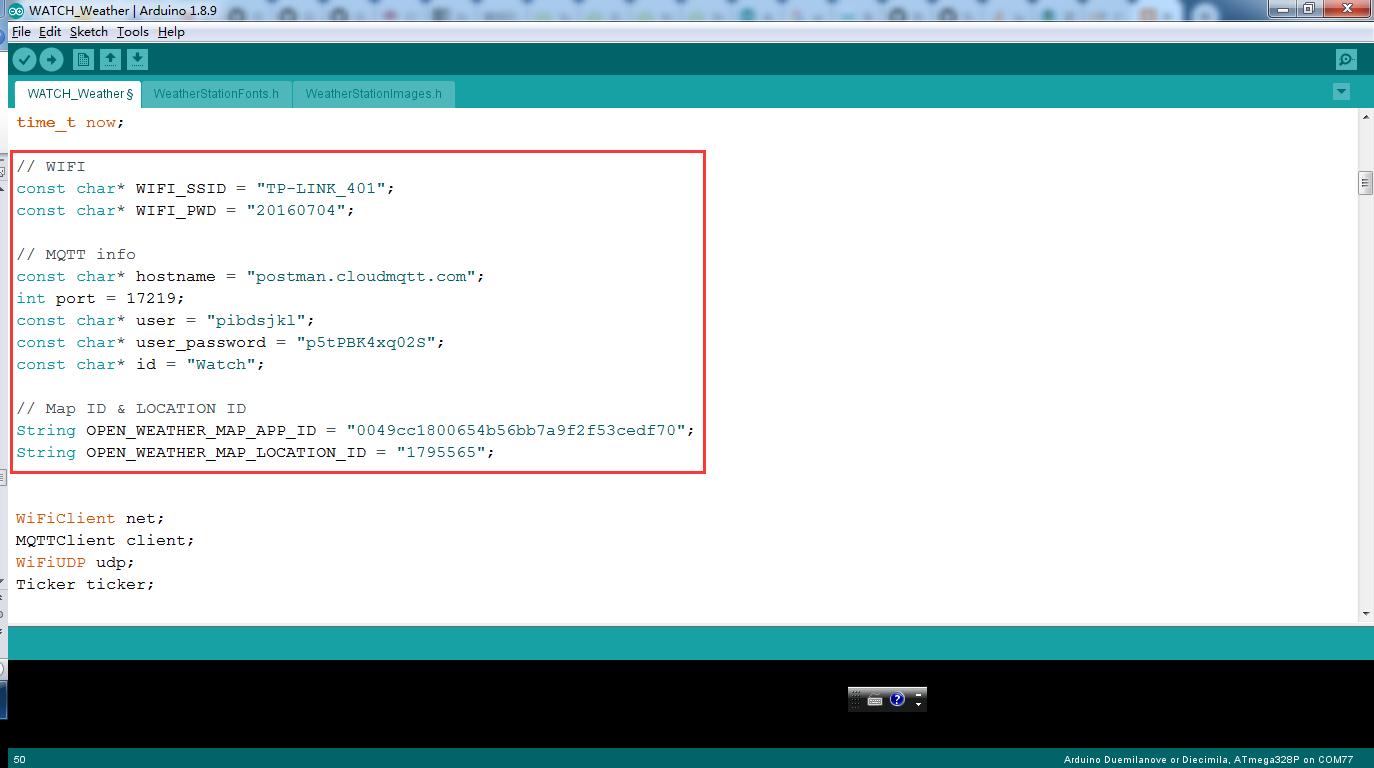
Task: Open language bar options arrow
Action: [918, 705]
